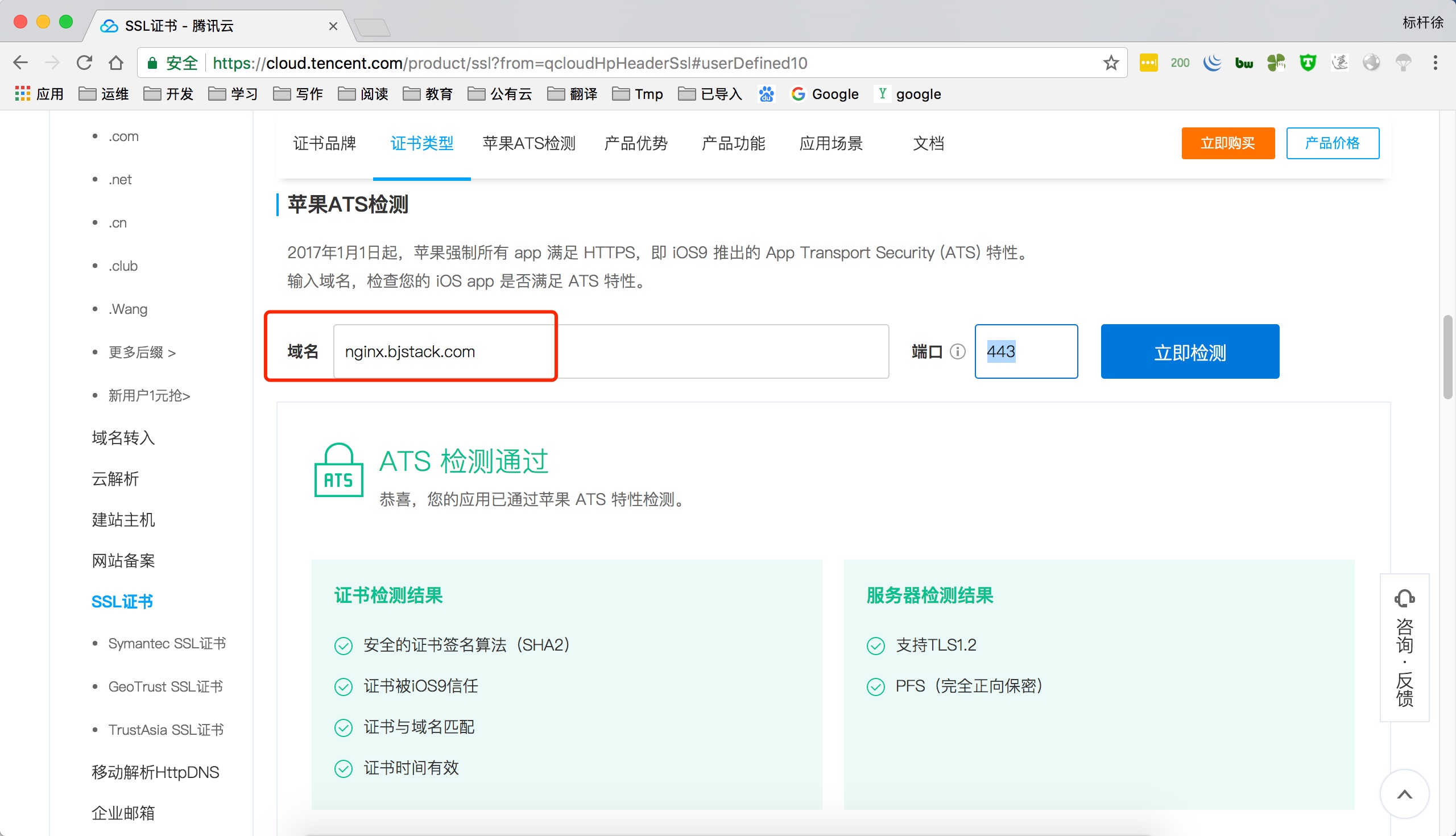Screen dimensions: 1456x836
Task: Open the 运维 bookmarks folder
Action: point(104,94)
